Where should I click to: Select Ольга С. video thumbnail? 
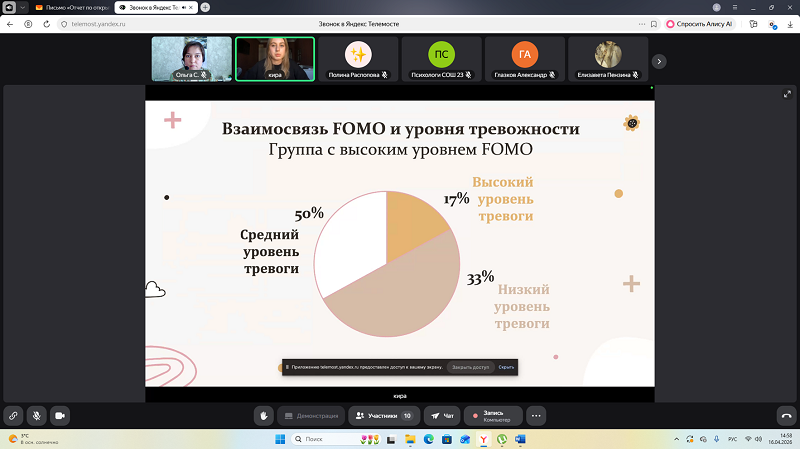pyautogui.click(x=192, y=59)
